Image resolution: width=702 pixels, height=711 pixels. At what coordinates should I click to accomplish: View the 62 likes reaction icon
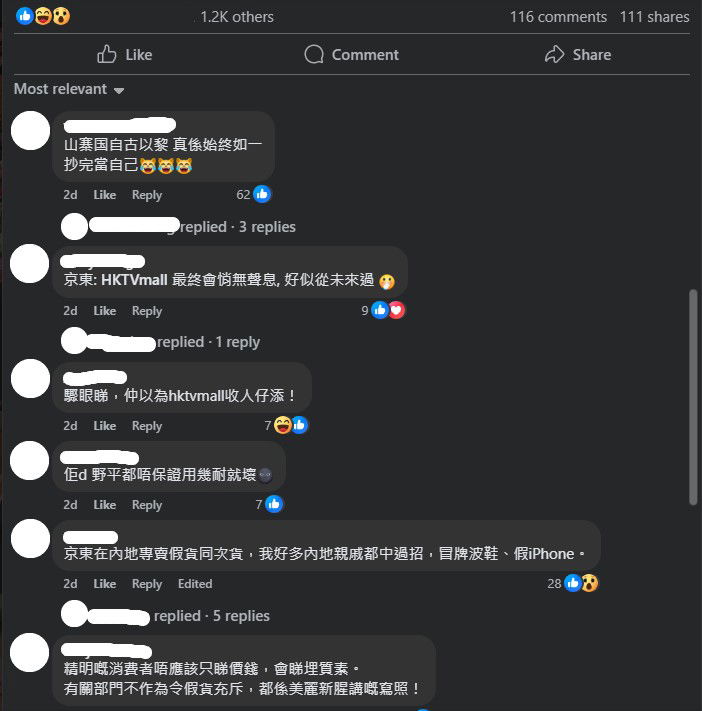(x=262, y=195)
